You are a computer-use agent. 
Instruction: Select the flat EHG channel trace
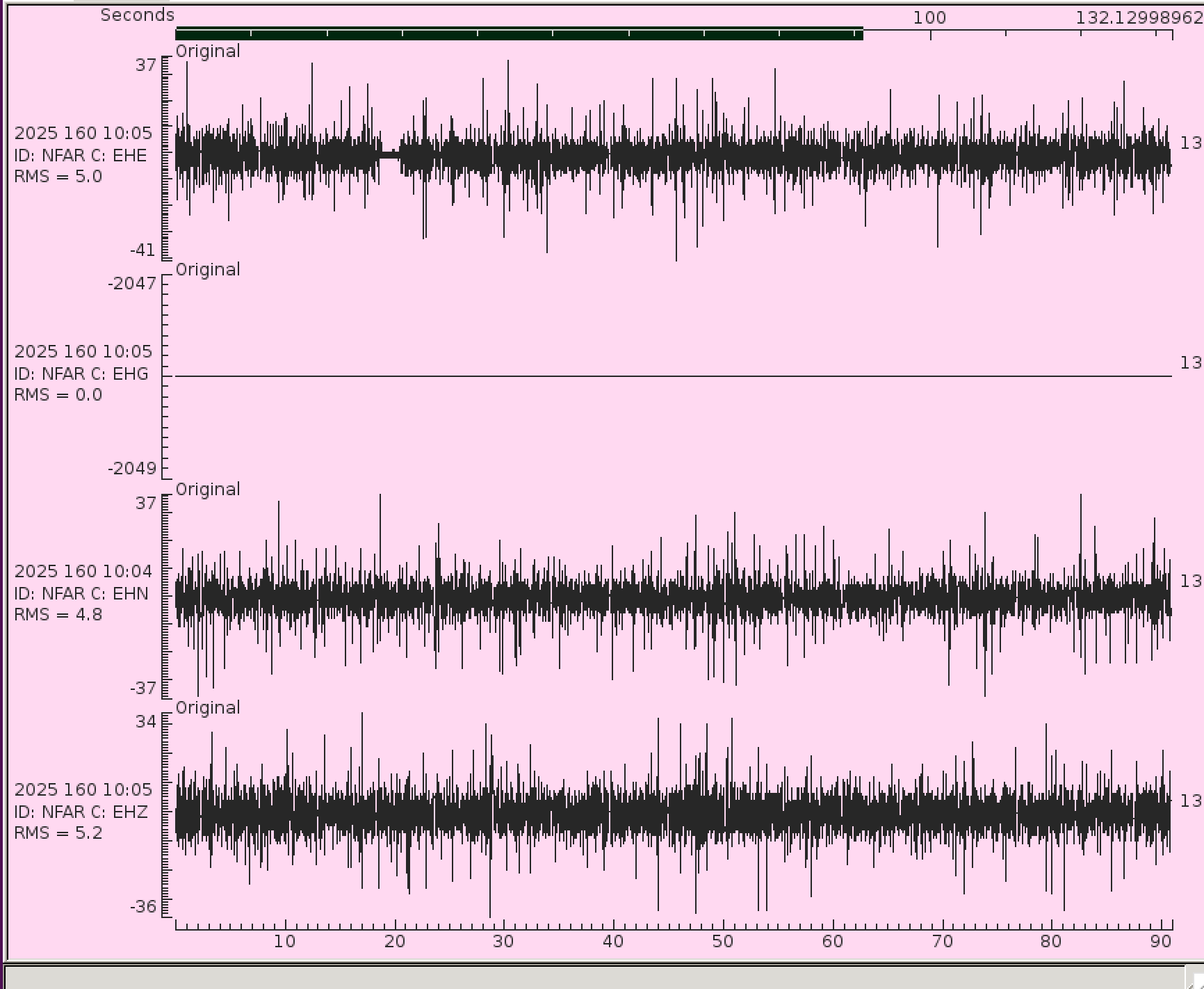pos(673,376)
